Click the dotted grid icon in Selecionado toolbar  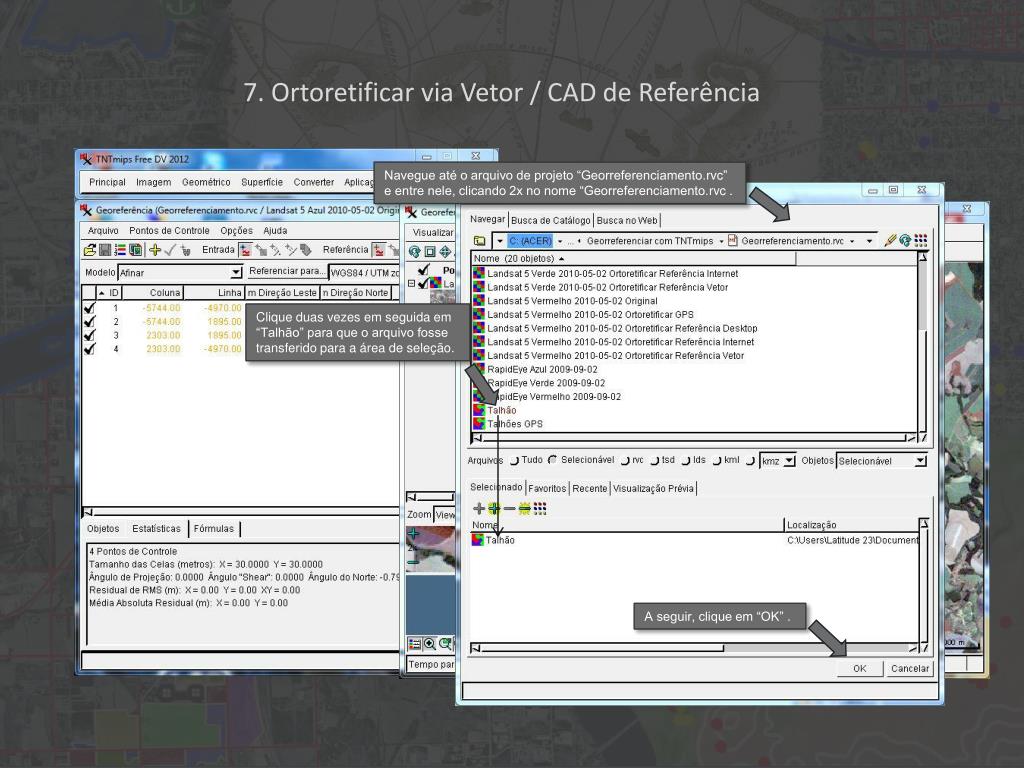[x=540, y=508]
